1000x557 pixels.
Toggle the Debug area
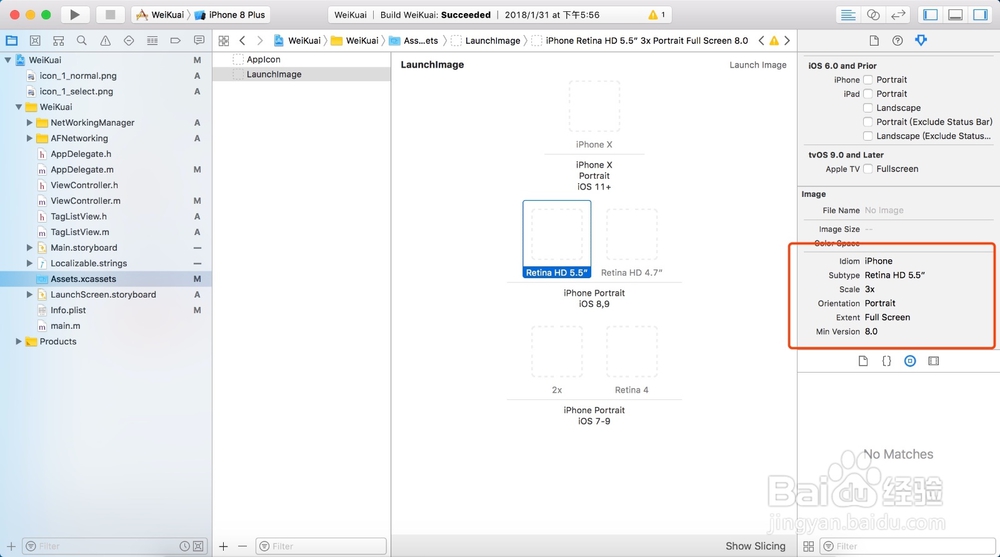click(955, 14)
